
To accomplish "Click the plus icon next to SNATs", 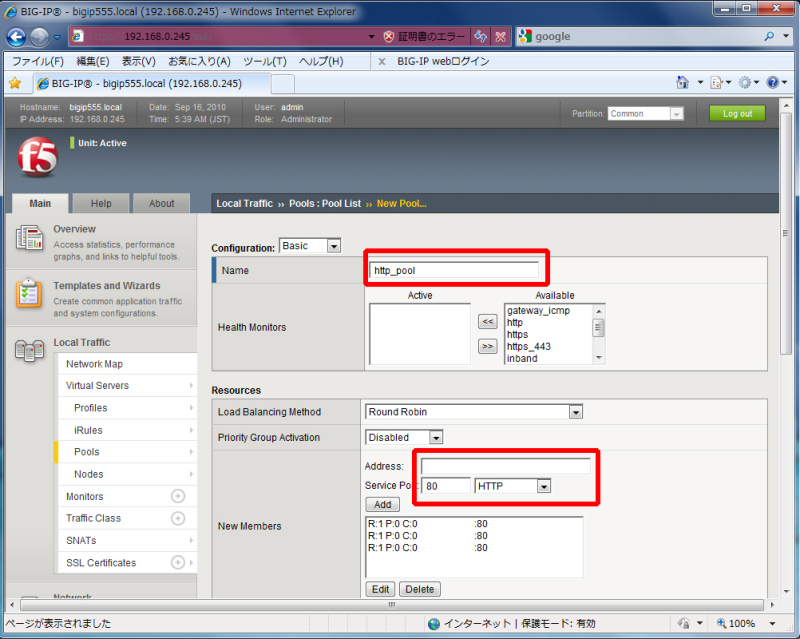I will point(178,540).
